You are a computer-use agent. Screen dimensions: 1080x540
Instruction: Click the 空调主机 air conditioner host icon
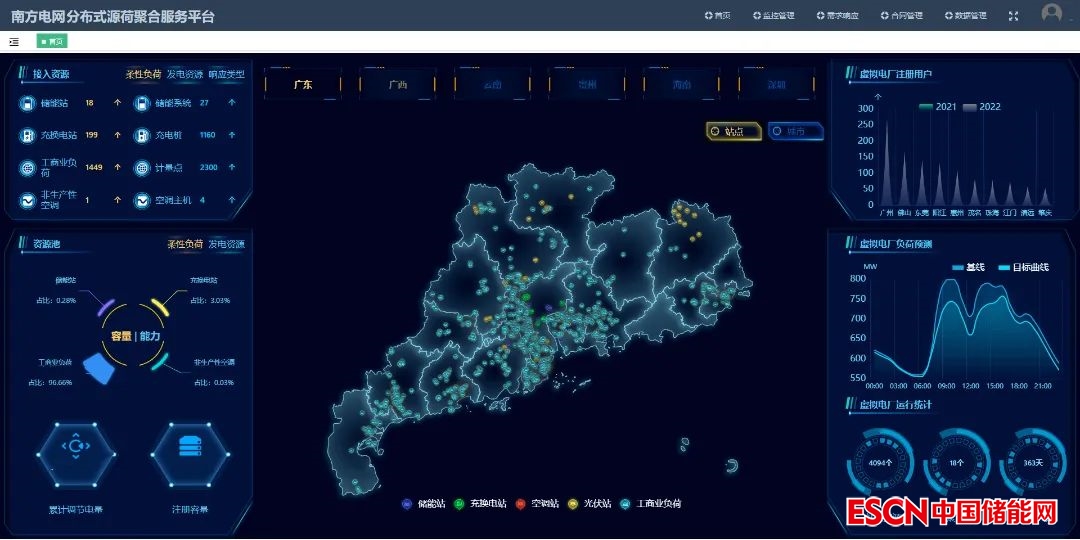coord(142,200)
